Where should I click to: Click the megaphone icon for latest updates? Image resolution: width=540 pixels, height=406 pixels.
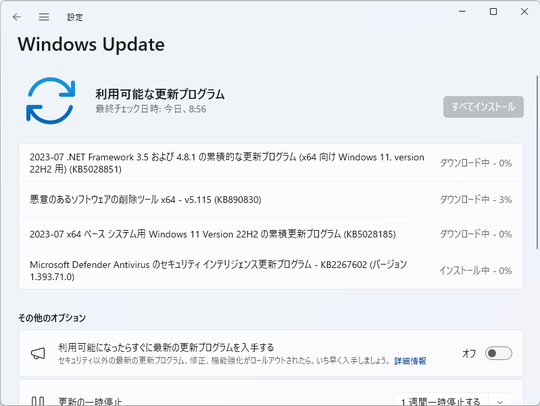[x=38, y=353]
